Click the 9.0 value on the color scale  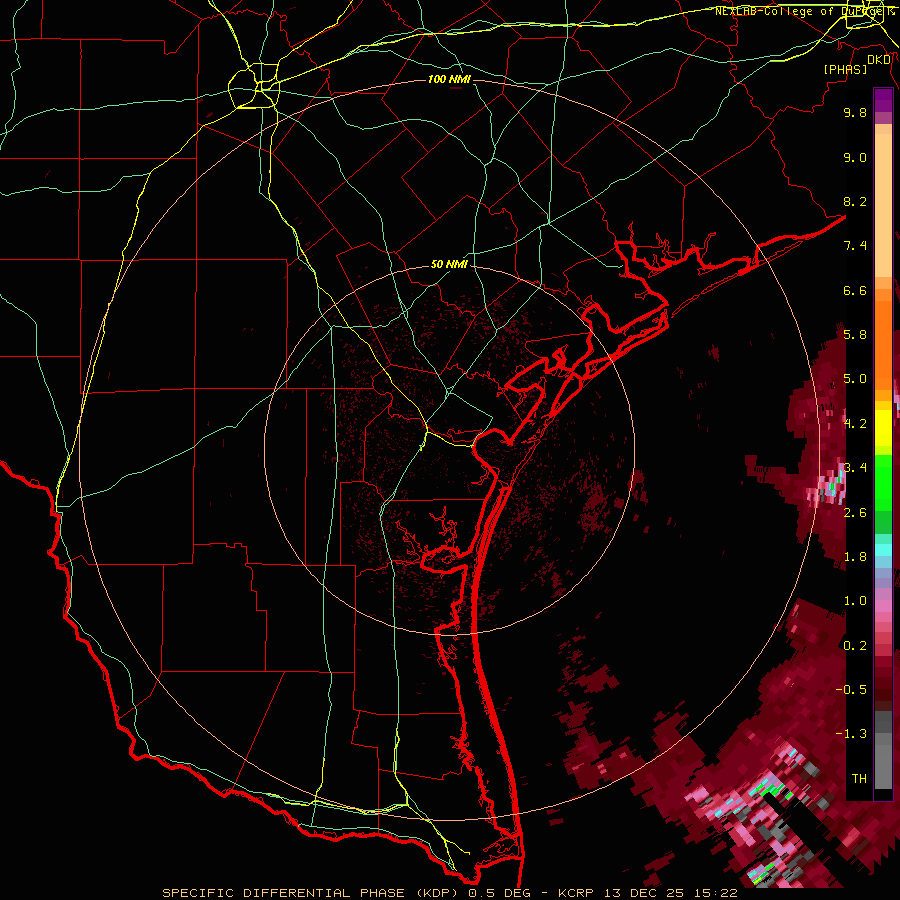[855, 157]
